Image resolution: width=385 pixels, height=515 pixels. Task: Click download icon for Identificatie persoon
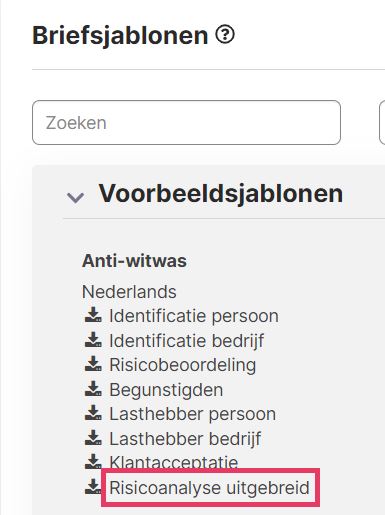tap(93, 315)
